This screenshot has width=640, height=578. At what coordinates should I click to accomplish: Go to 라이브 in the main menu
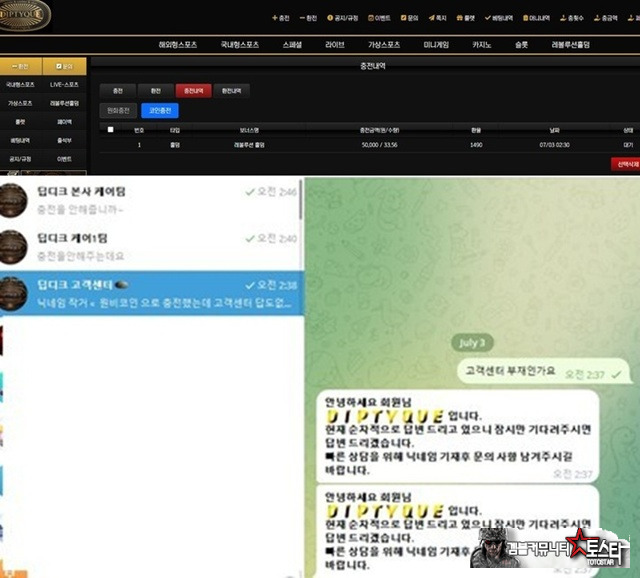click(x=335, y=45)
